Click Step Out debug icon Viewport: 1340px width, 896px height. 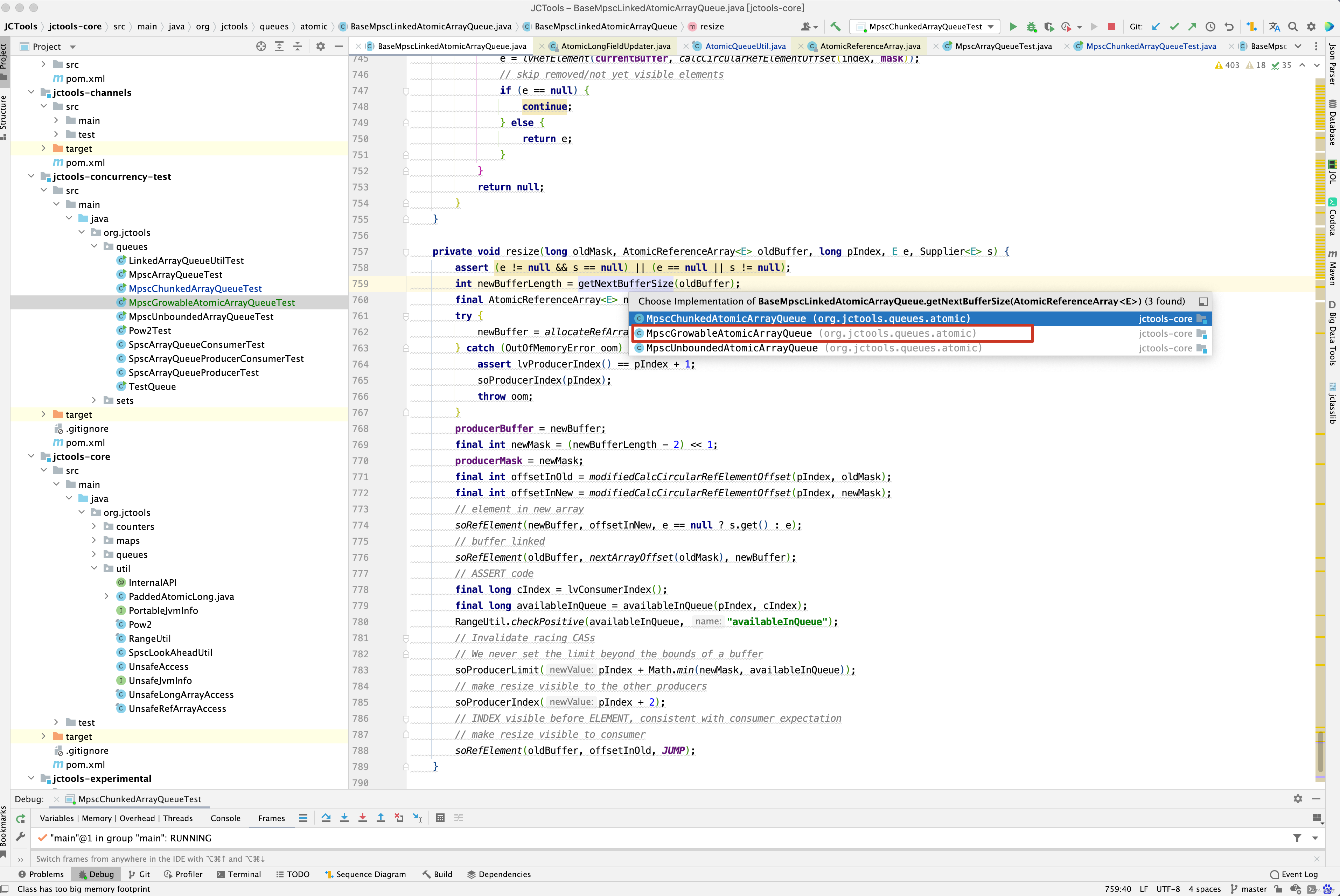click(381, 818)
